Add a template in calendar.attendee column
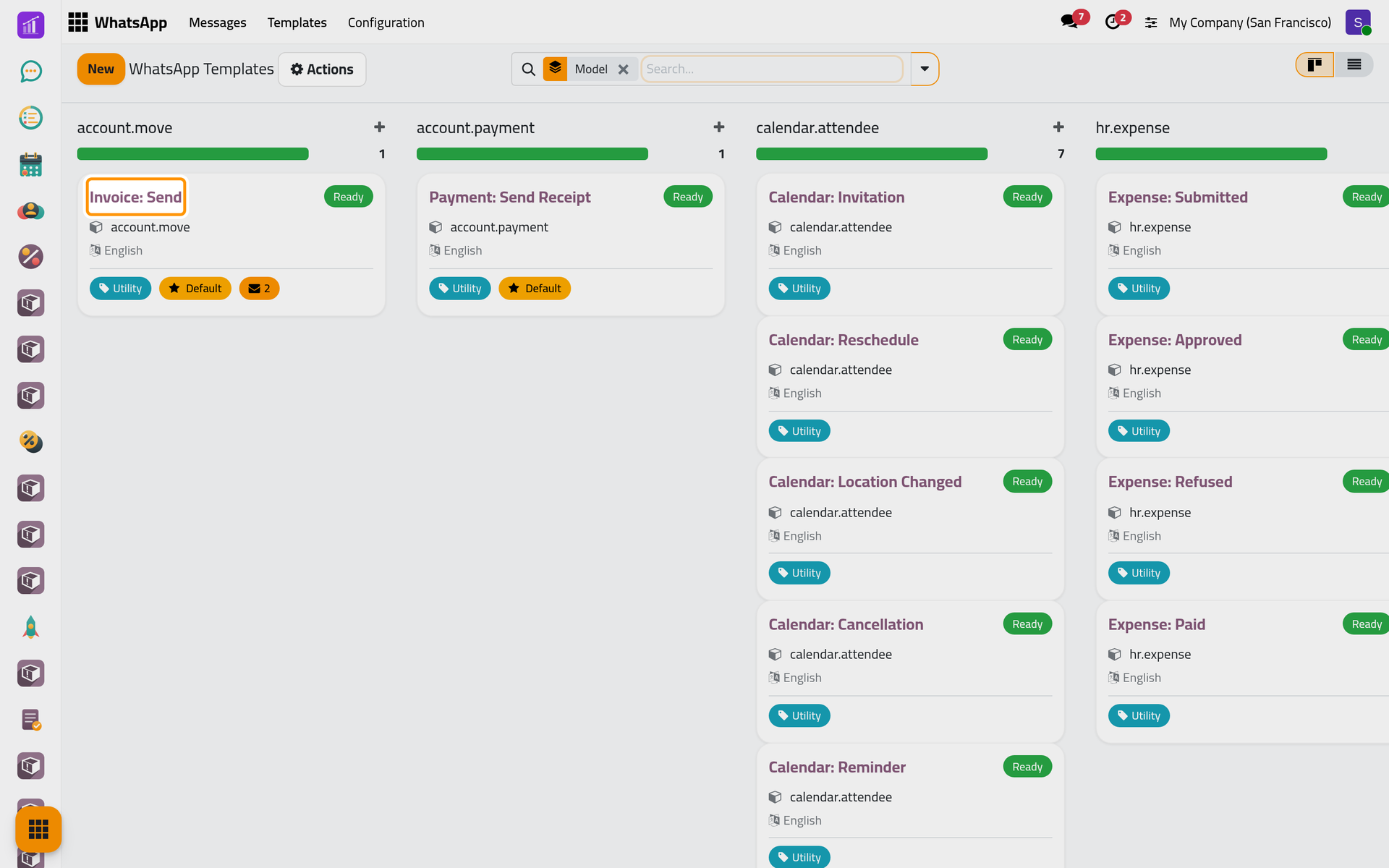Viewport: 1389px width, 868px height. [x=1058, y=127]
